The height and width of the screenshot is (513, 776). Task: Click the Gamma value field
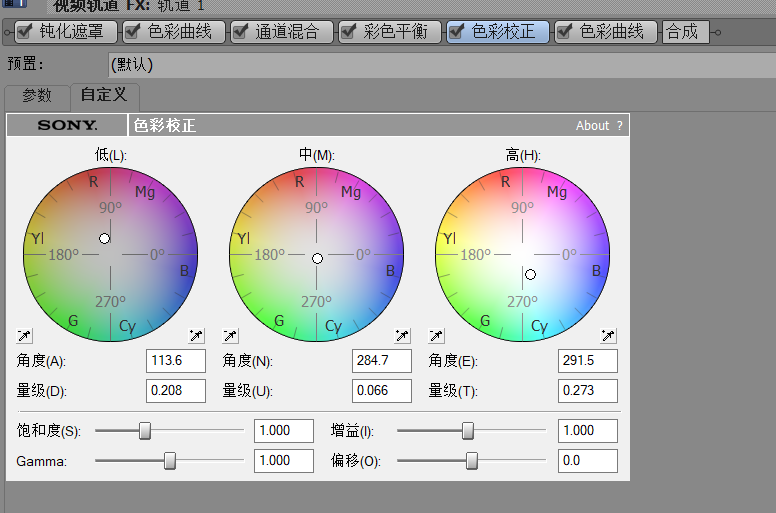(x=284, y=461)
